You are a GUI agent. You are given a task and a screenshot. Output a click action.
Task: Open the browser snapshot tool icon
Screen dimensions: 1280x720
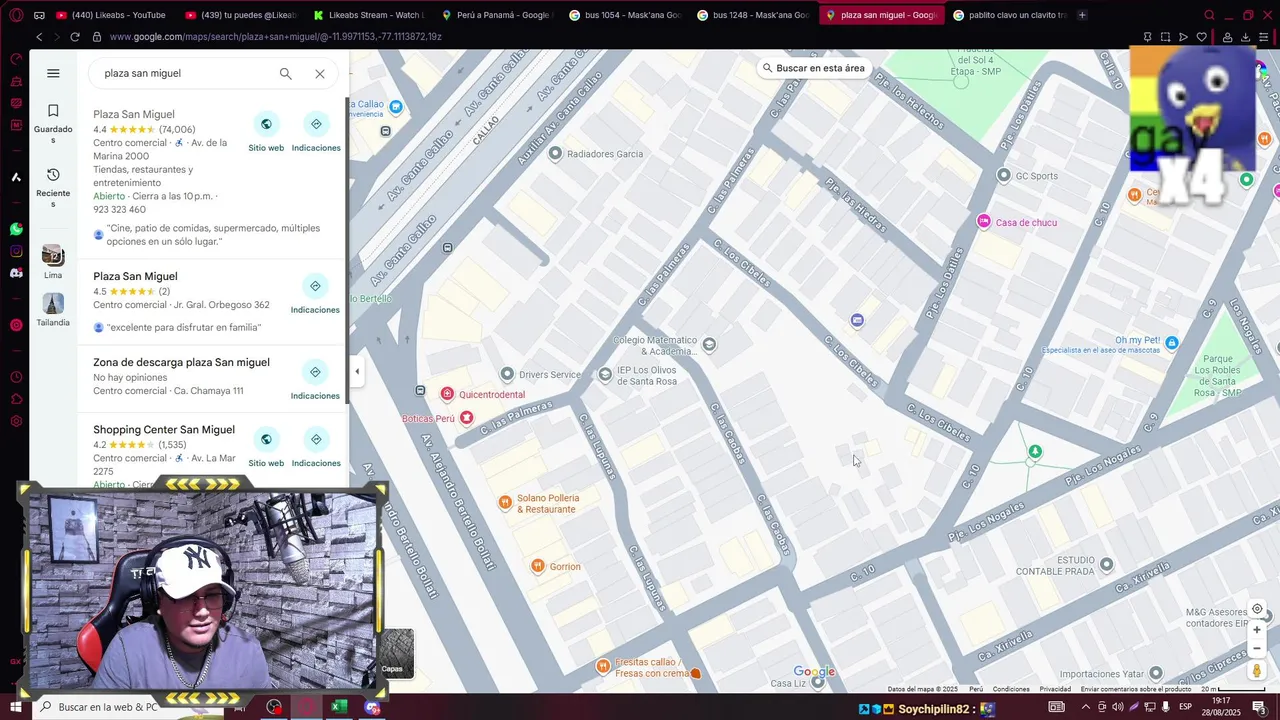1165,37
